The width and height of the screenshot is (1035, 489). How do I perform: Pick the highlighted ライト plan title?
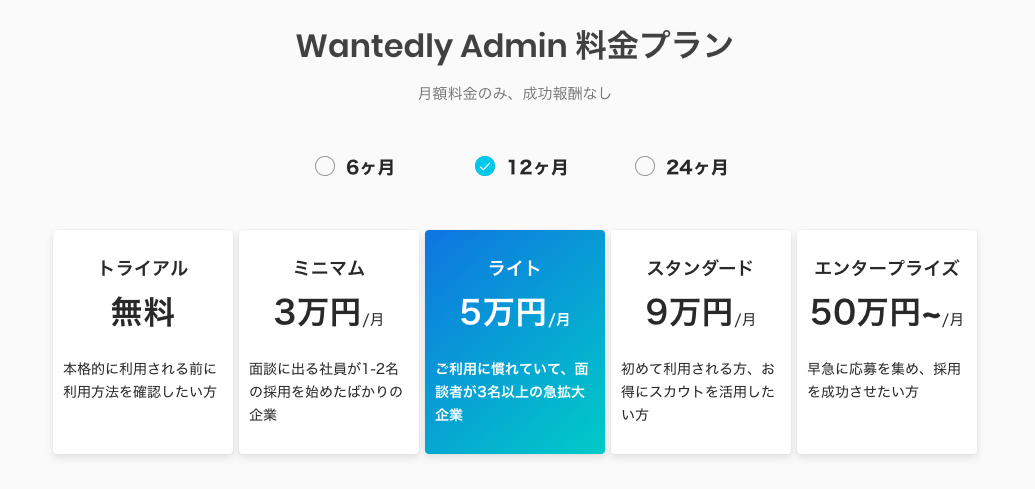[x=515, y=268]
